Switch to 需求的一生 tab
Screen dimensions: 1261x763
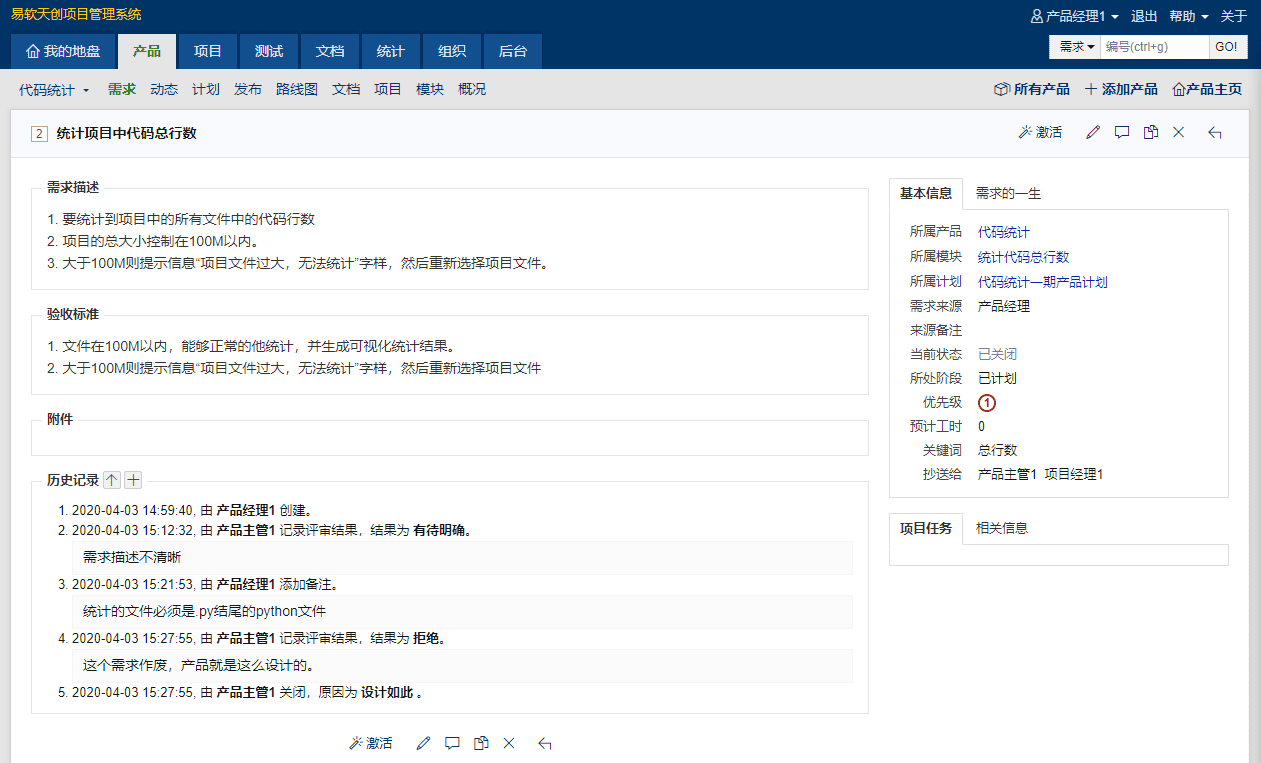click(x=1008, y=193)
